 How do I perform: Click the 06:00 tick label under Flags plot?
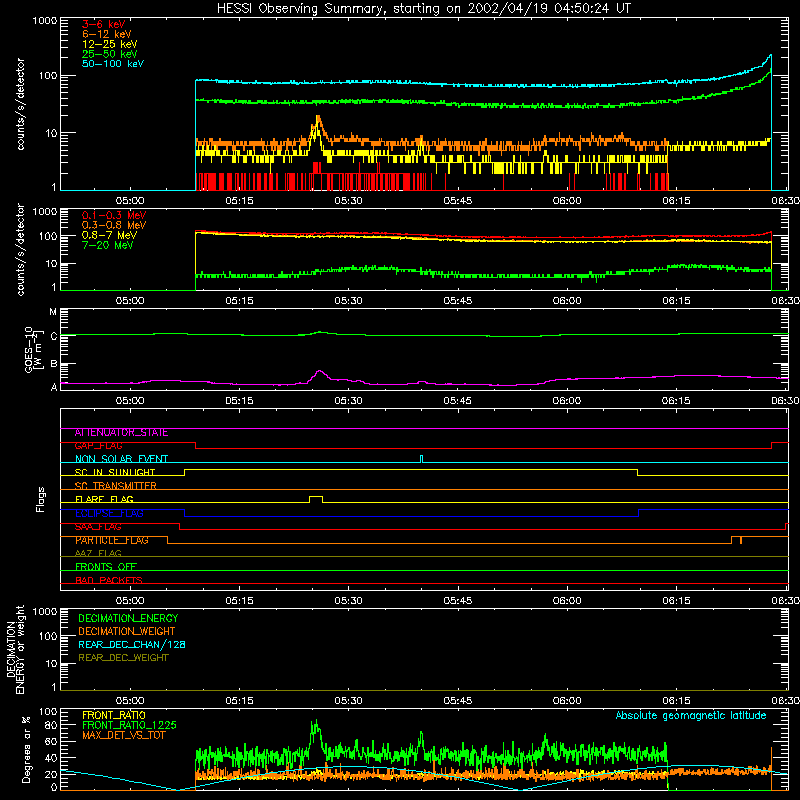[567, 601]
